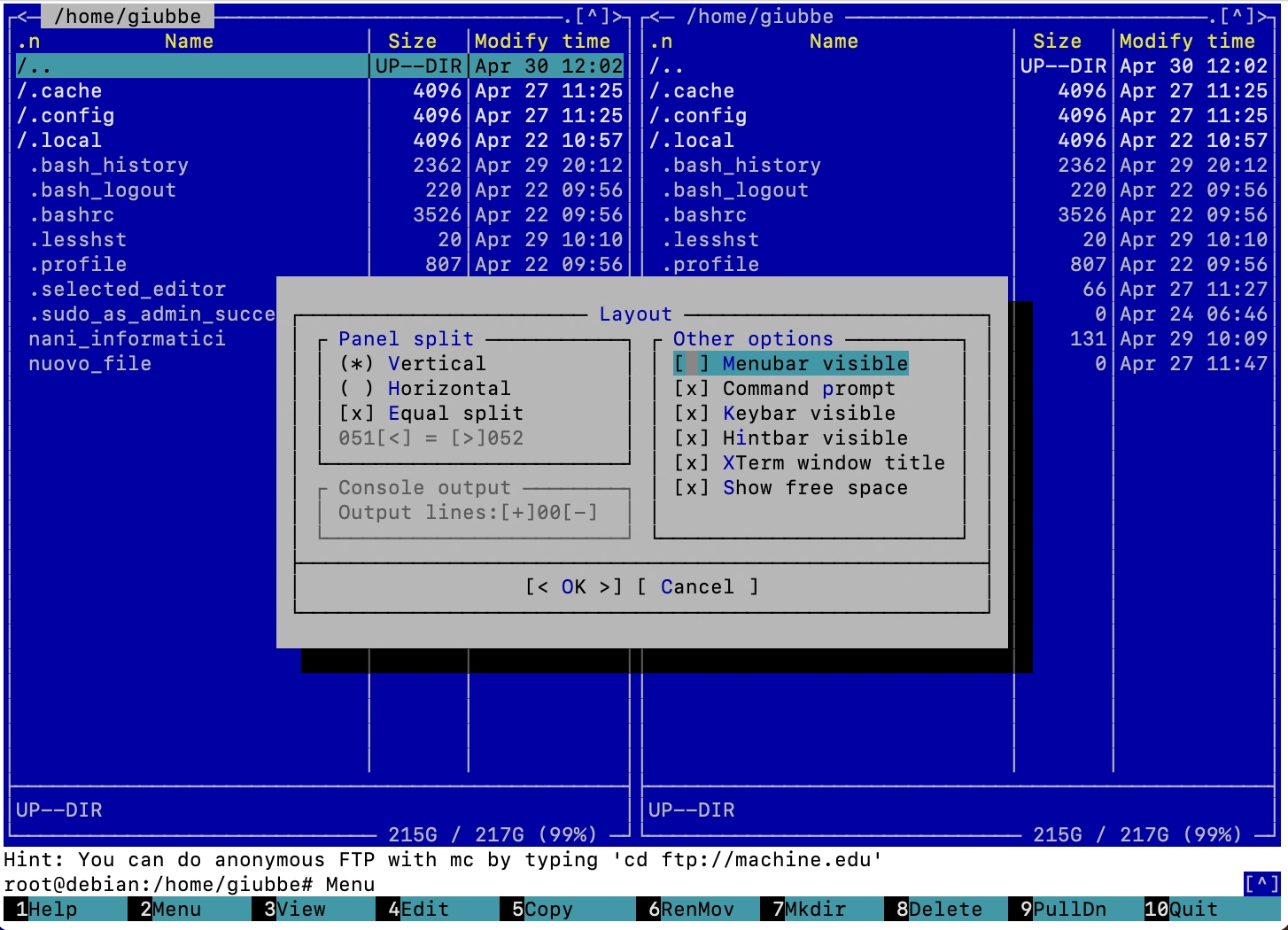
Task: Disable Hintbar visible option
Action: (x=692, y=438)
